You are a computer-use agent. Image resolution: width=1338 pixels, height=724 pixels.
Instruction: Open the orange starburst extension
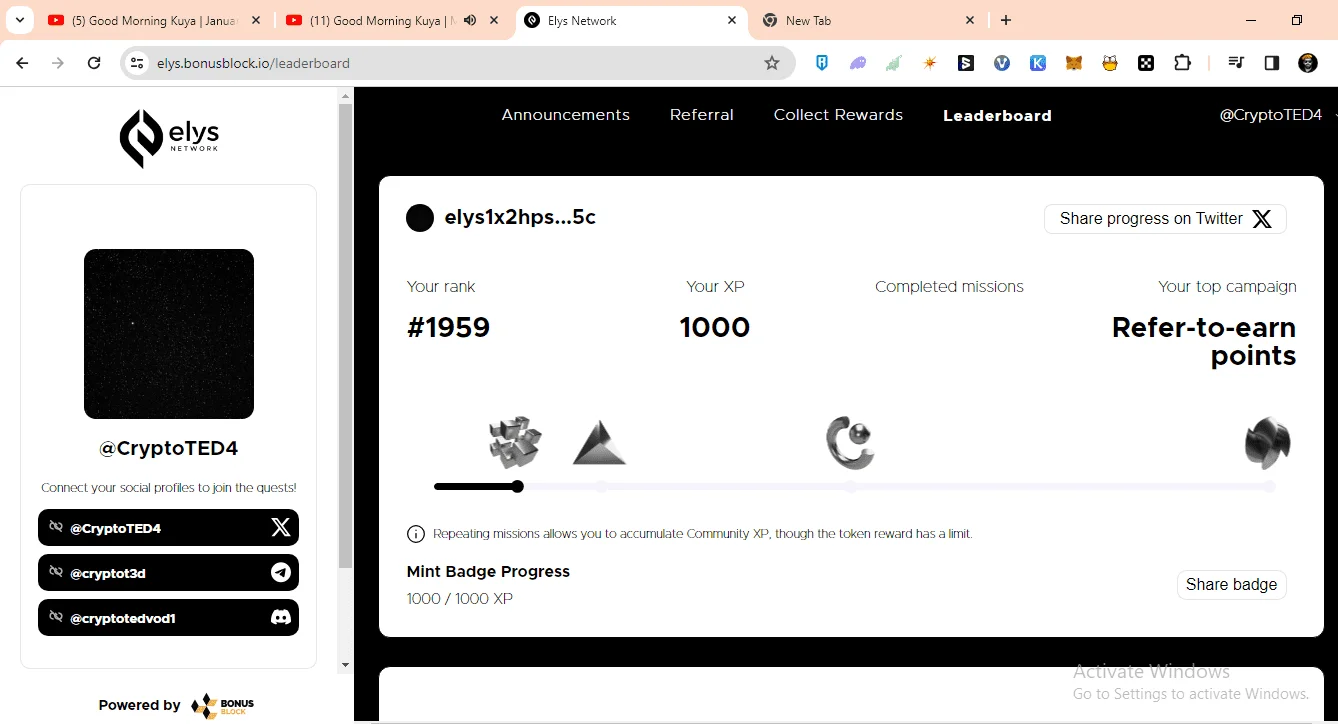(x=930, y=63)
